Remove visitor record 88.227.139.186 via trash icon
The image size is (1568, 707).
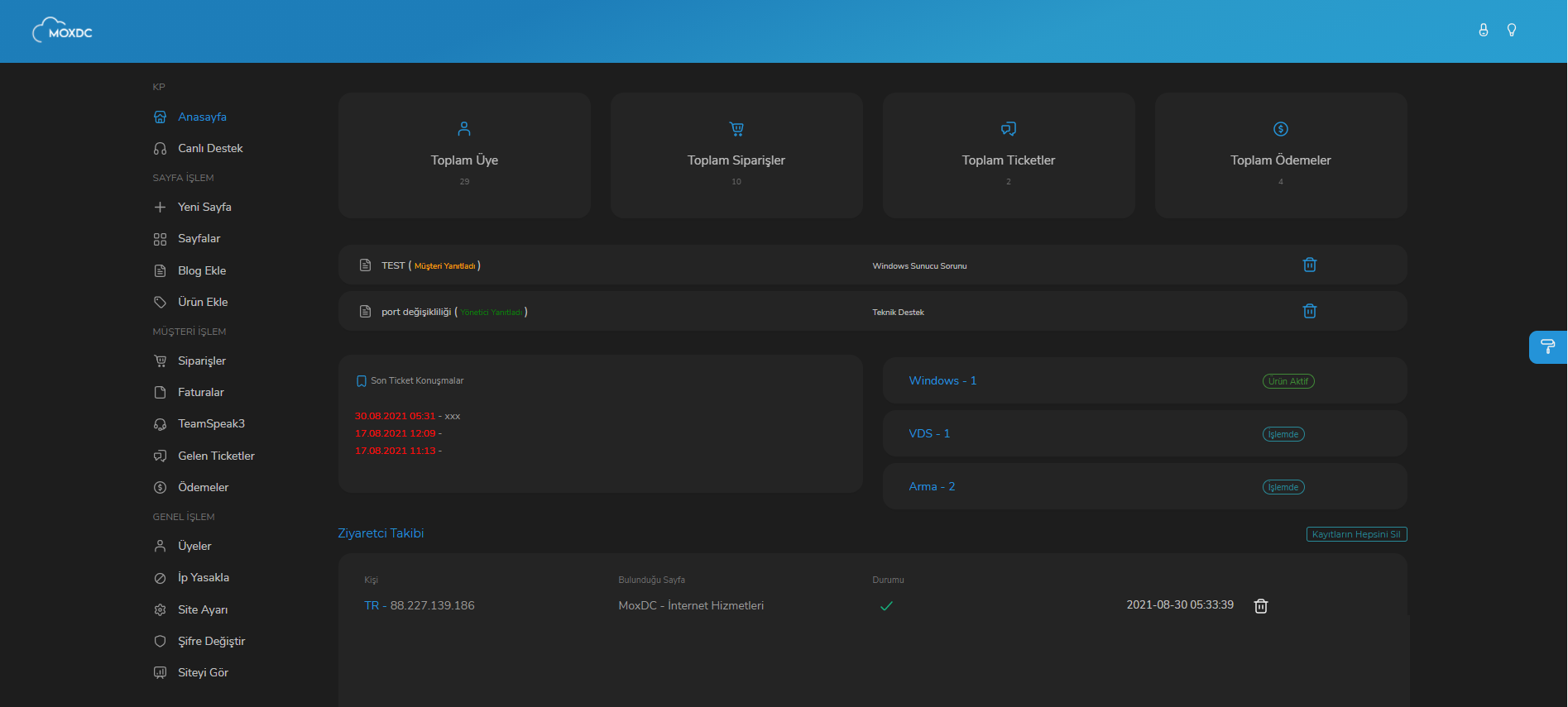(1260, 606)
